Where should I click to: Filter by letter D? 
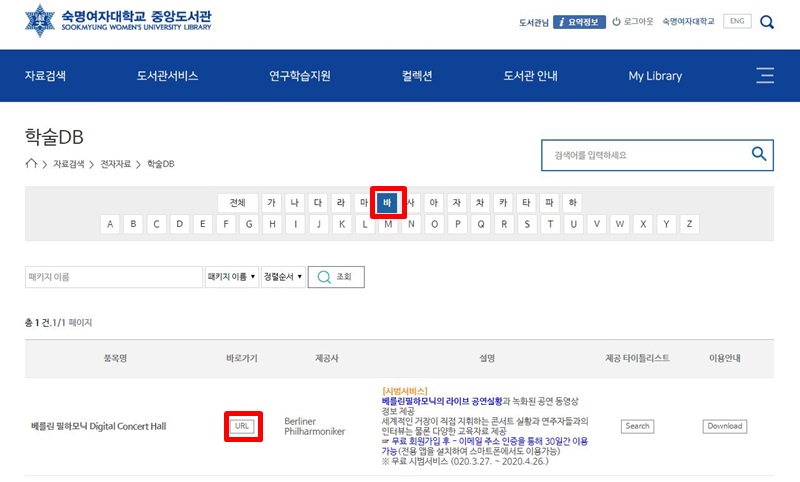click(180, 224)
